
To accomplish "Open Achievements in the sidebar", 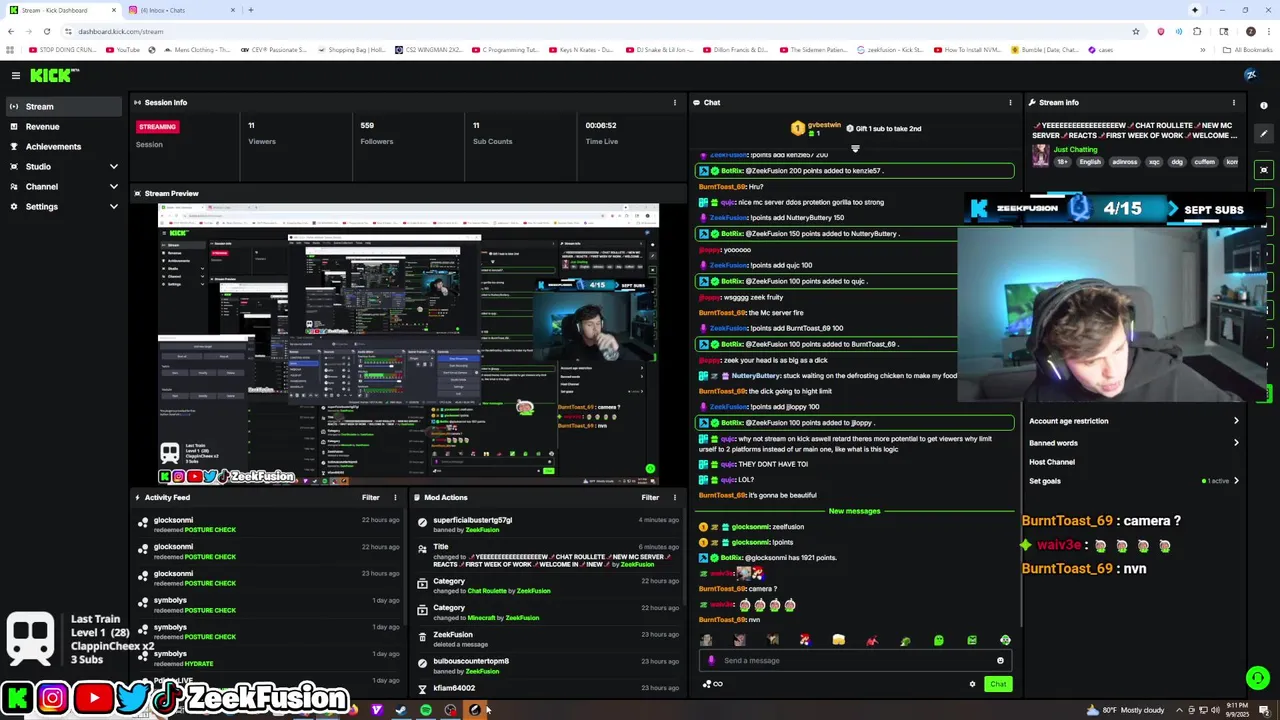I will pyautogui.click(x=64, y=146).
